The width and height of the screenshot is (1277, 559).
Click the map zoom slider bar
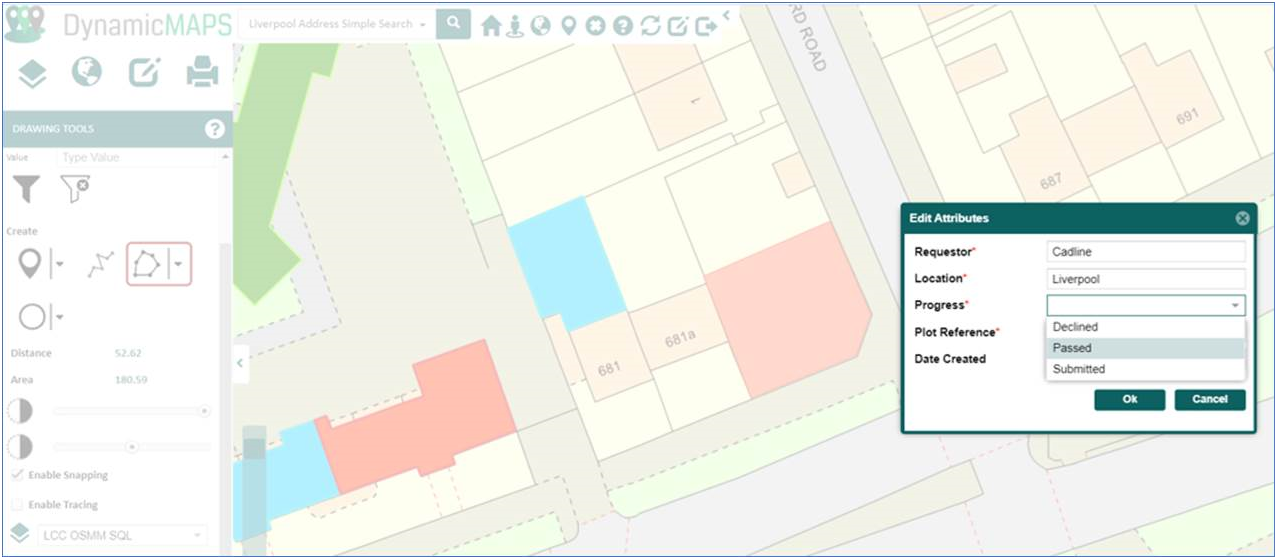(255, 490)
